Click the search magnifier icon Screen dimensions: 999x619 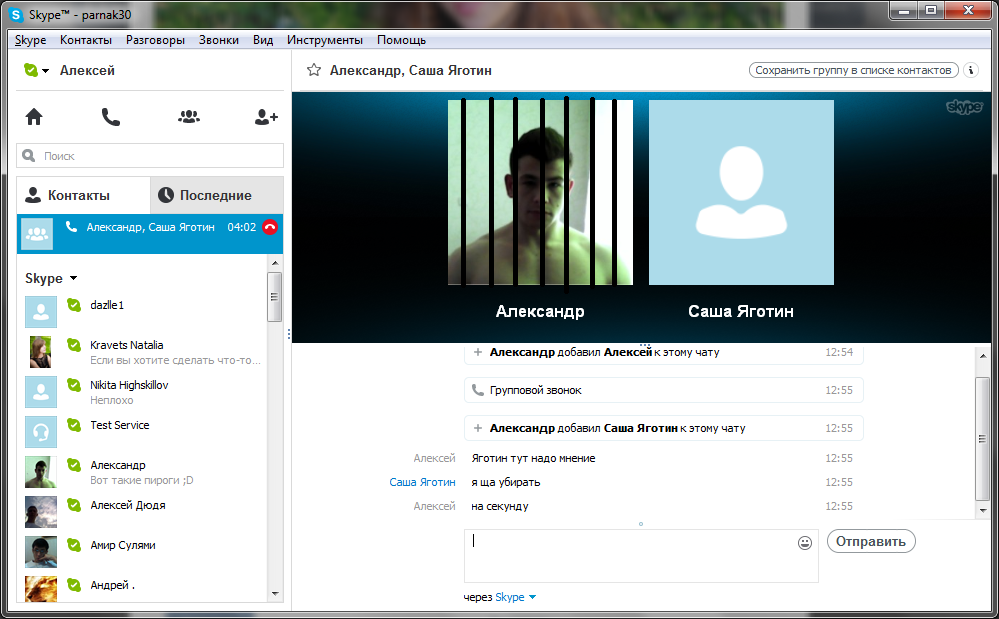click(29, 155)
